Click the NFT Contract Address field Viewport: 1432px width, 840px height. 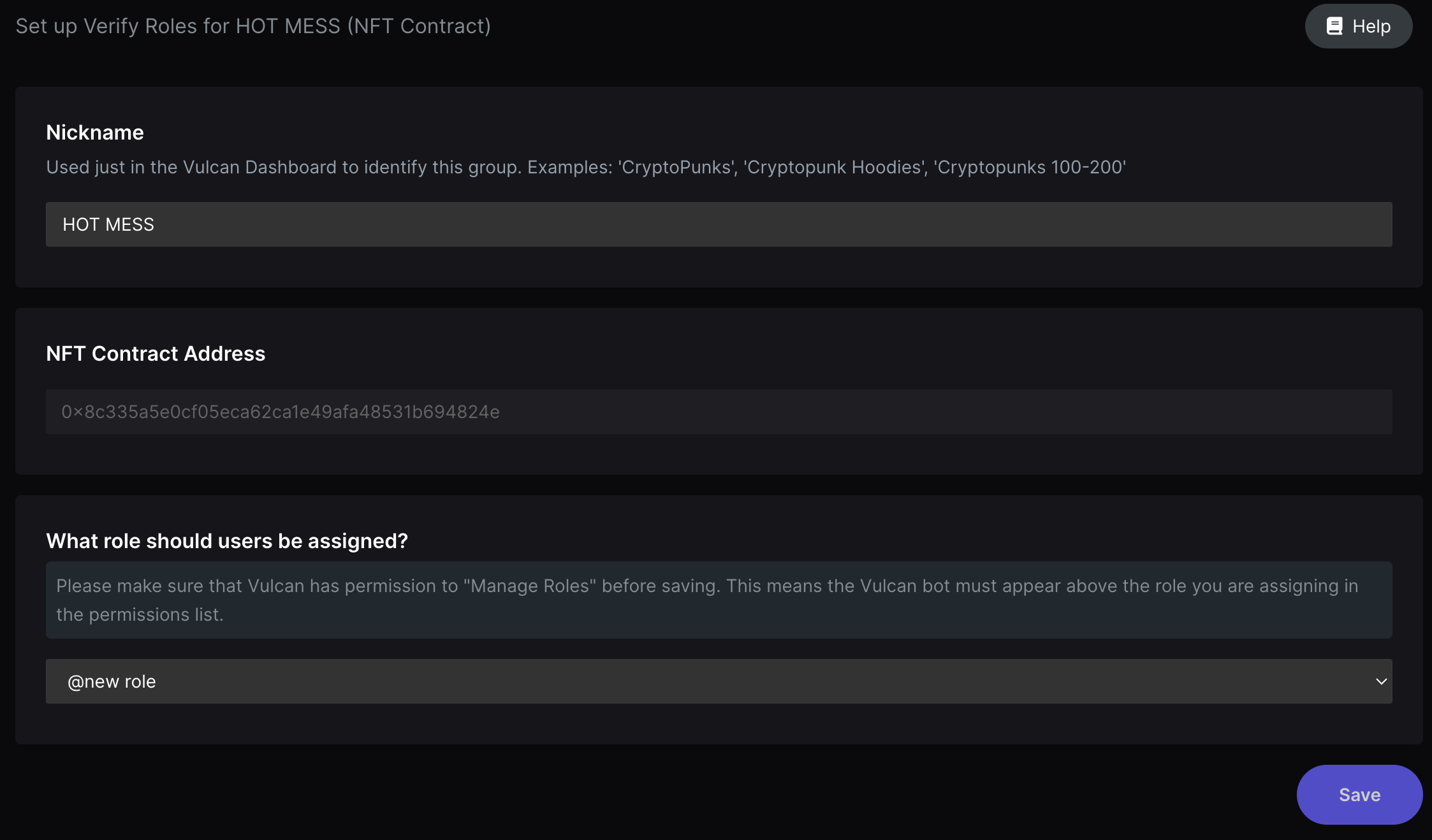pyautogui.click(x=719, y=412)
